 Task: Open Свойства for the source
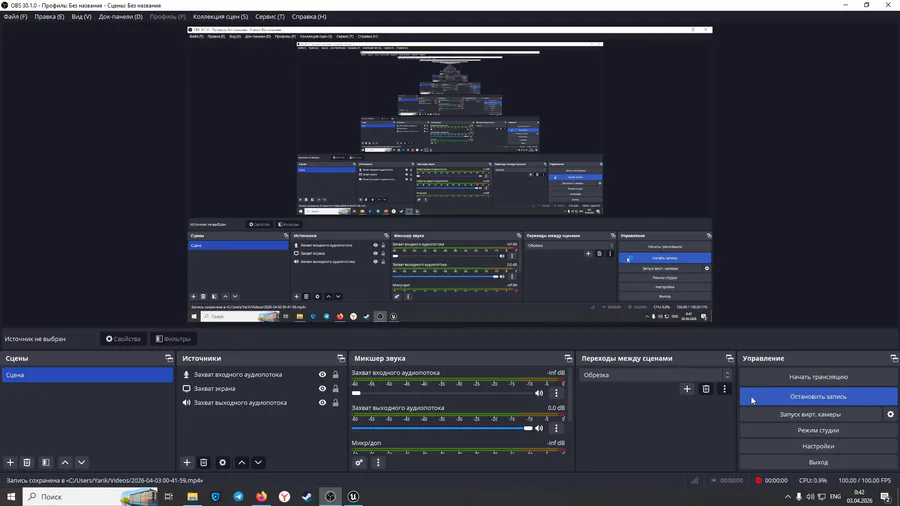[123, 339]
